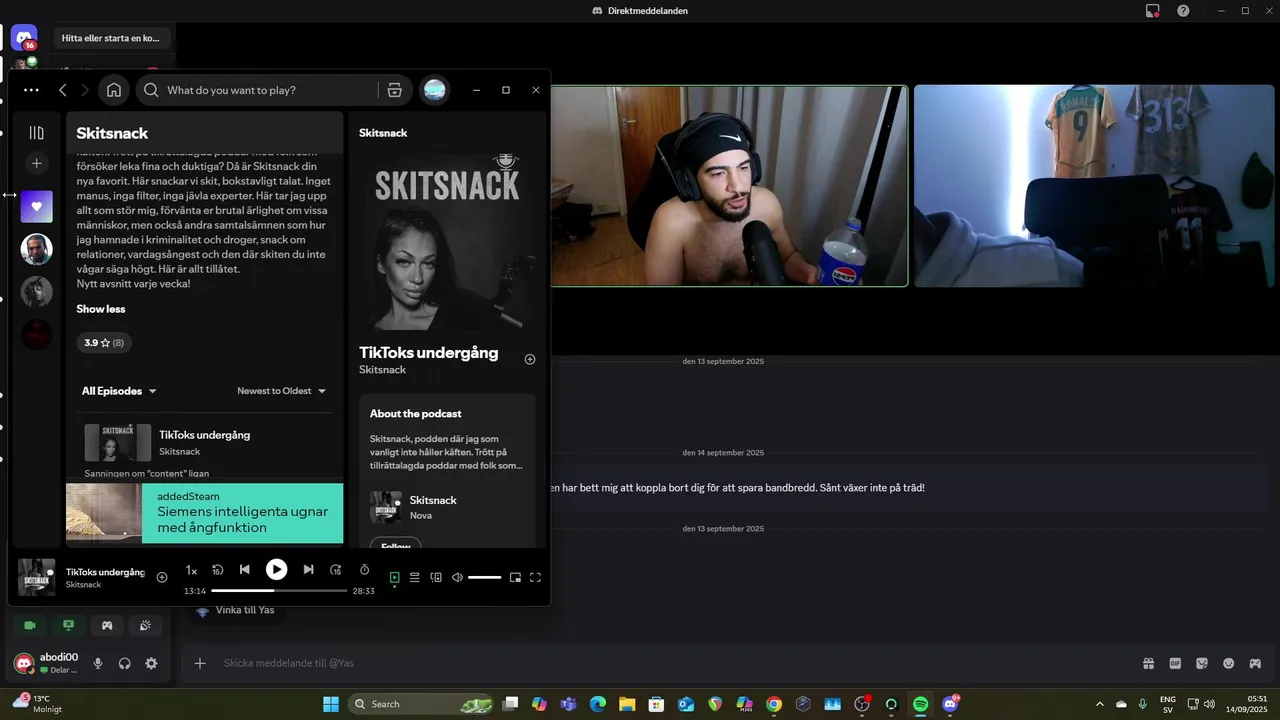This screenshot has height=720, width=1280.
Task: Enter Spotify full screen mode
Action: 535,577
